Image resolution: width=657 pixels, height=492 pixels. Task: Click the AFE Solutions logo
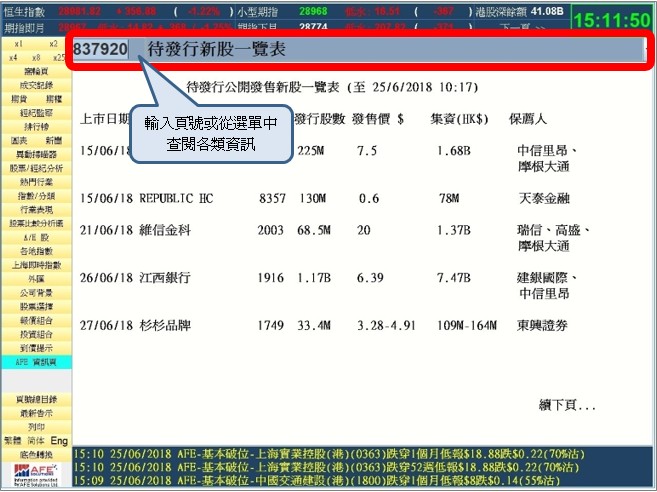pyautogui.click(x=36, y=475)
